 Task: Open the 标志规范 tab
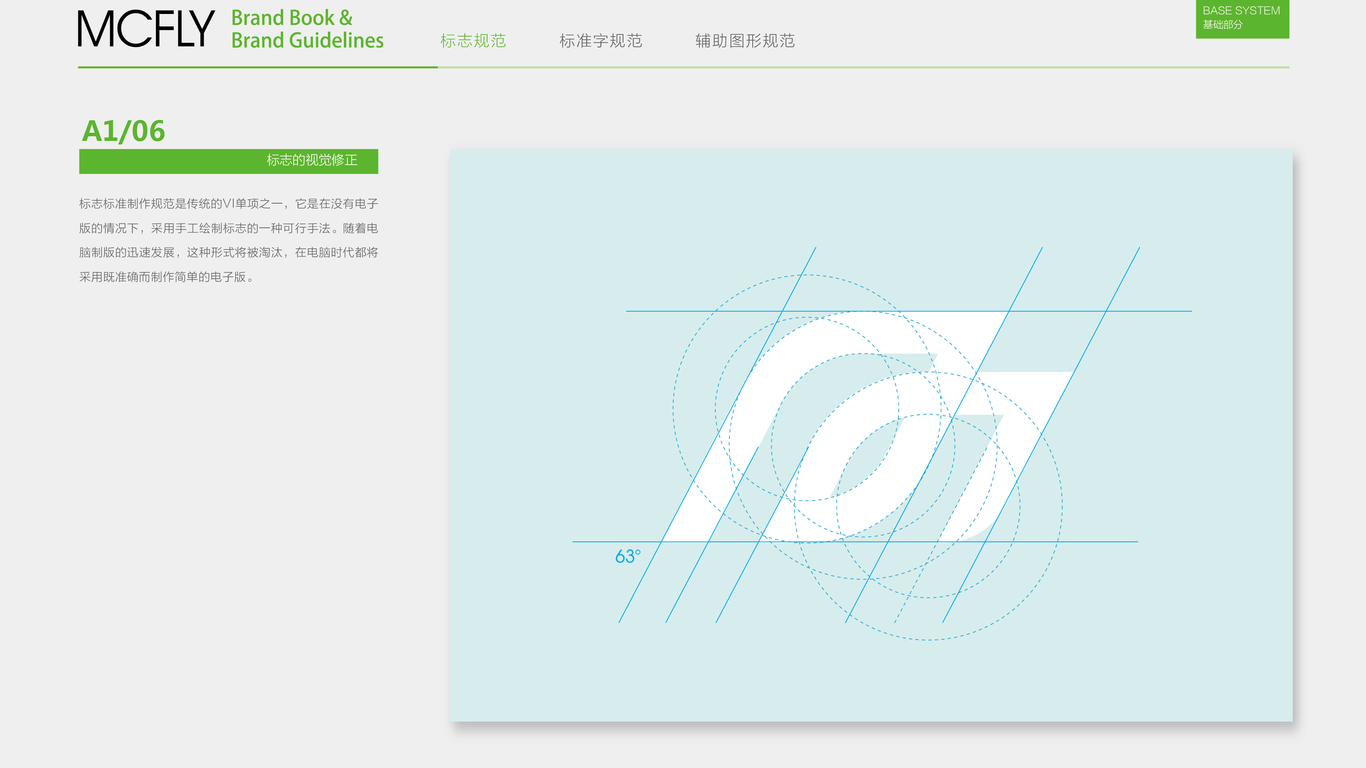[473, 41]
